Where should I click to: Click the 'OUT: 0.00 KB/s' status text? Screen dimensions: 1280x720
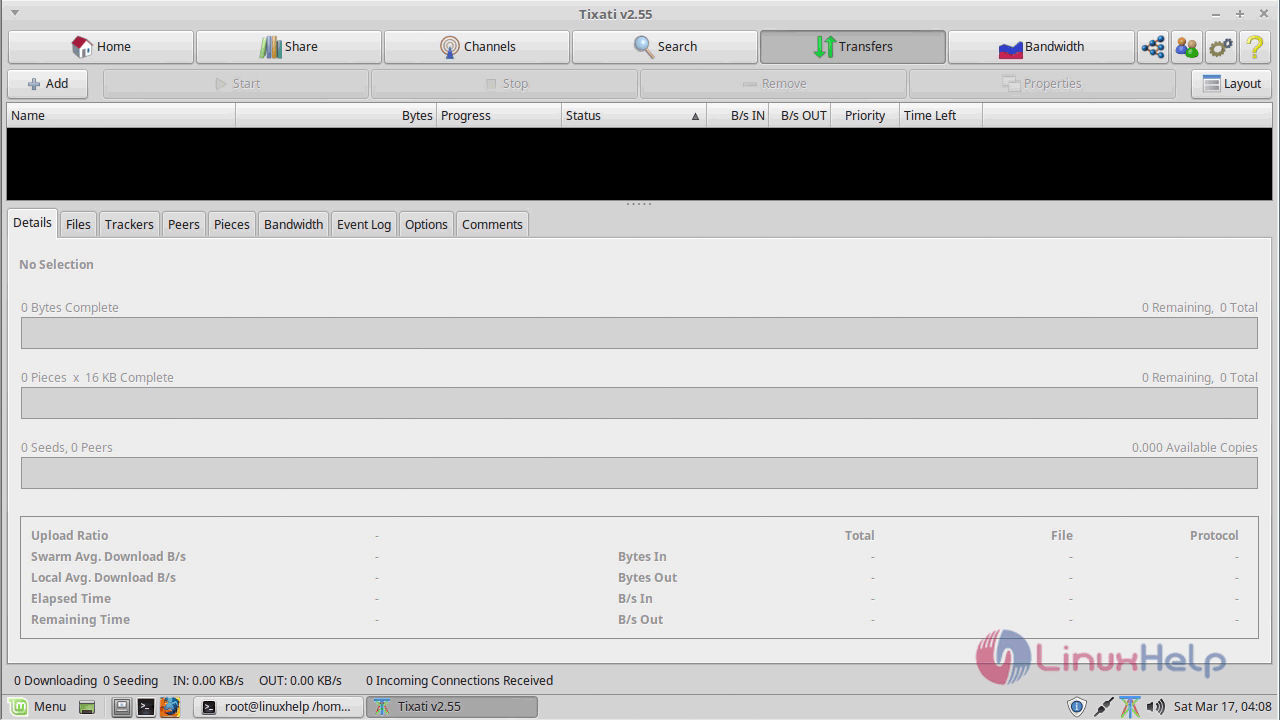(300, 681)
